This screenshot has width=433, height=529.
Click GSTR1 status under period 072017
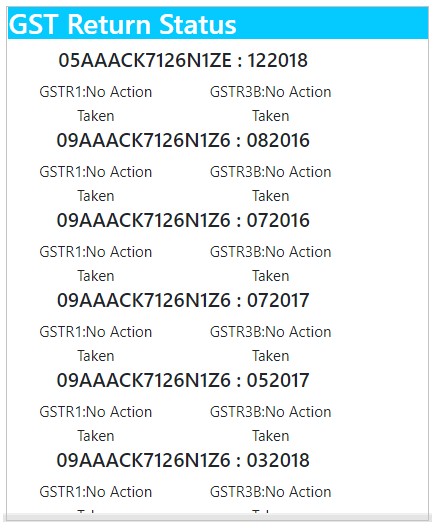tap(96, 343)
